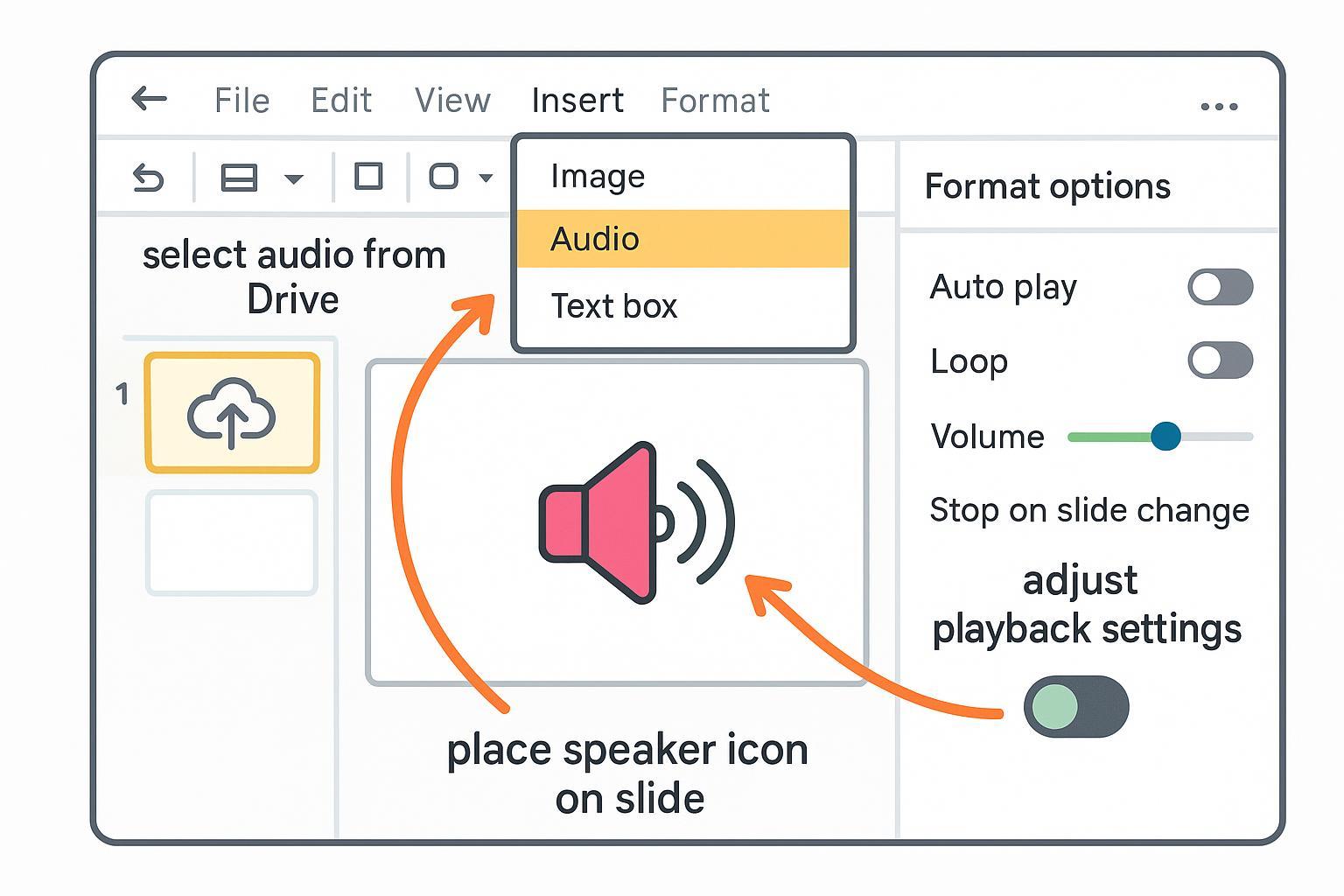Enable the Loop toggle
The height and width of the screenshot is (896, 1344).
pos(1220,360)
